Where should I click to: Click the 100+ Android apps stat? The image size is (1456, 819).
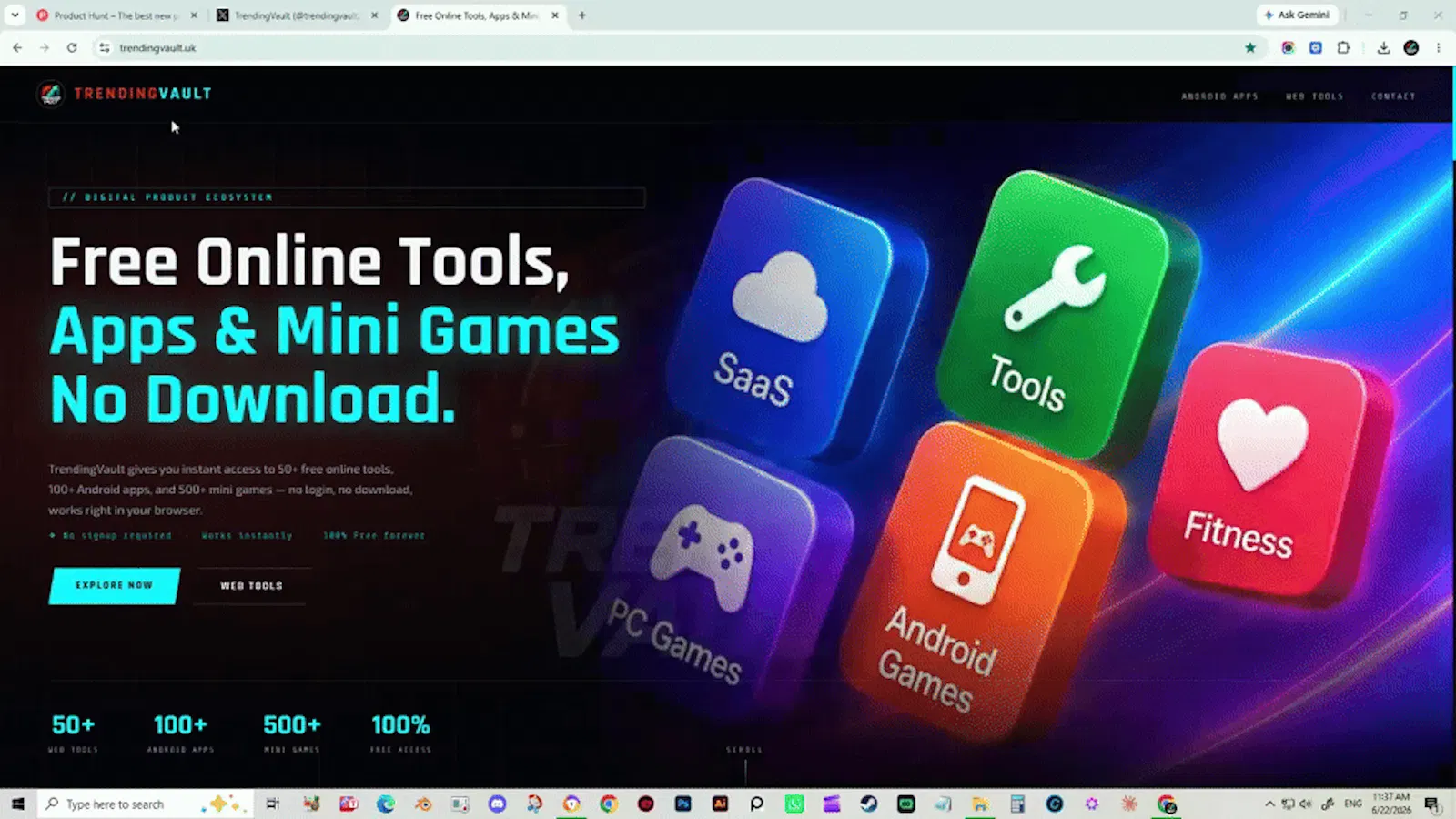(x=180, y=733)
